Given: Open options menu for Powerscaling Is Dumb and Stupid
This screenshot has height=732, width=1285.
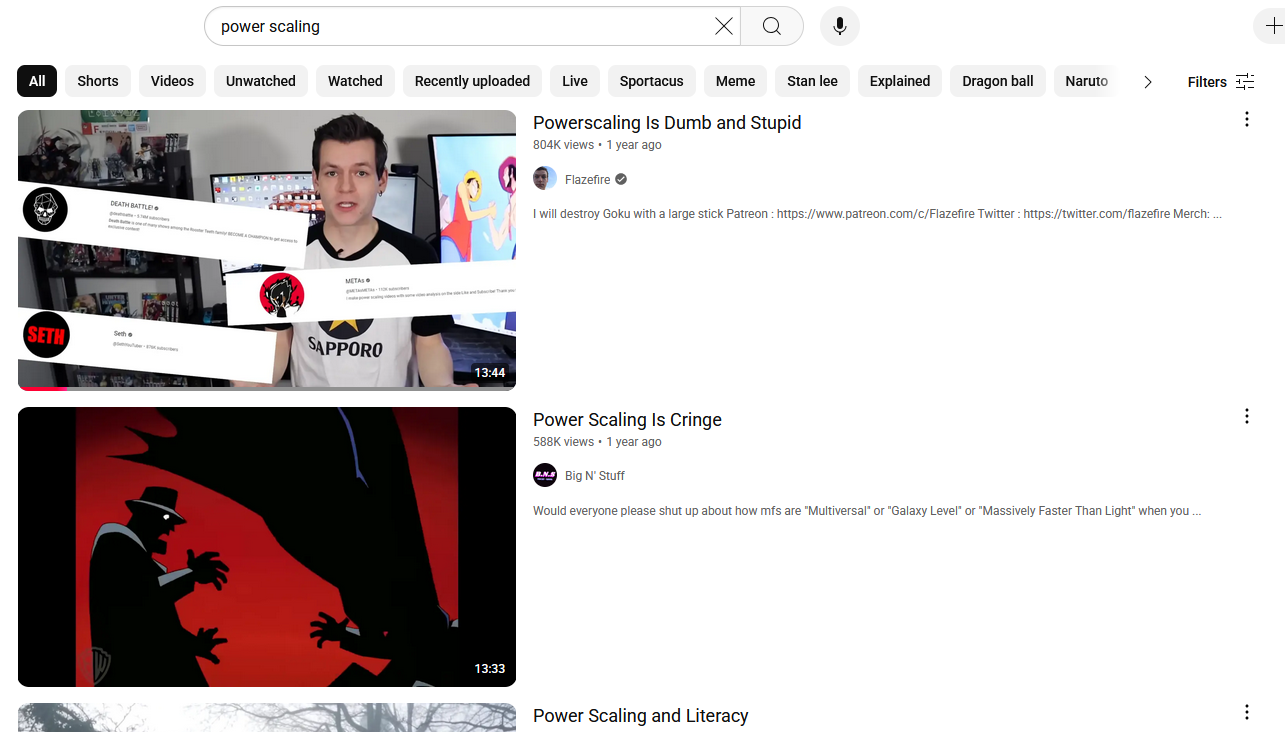Looking at the screenshot, I should coord(1247,120).
